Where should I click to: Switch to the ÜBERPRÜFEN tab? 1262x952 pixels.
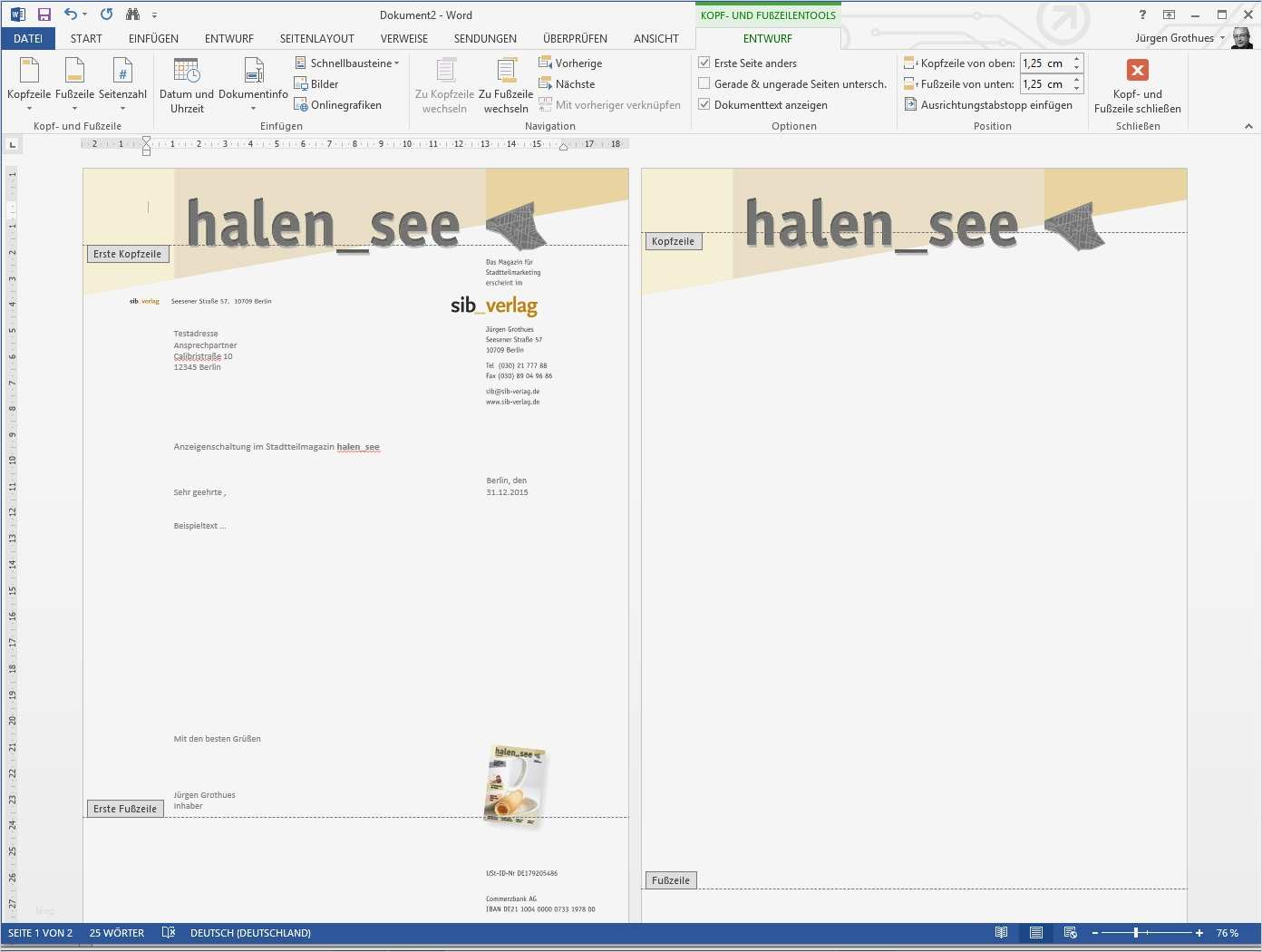(x=575, y=38)
